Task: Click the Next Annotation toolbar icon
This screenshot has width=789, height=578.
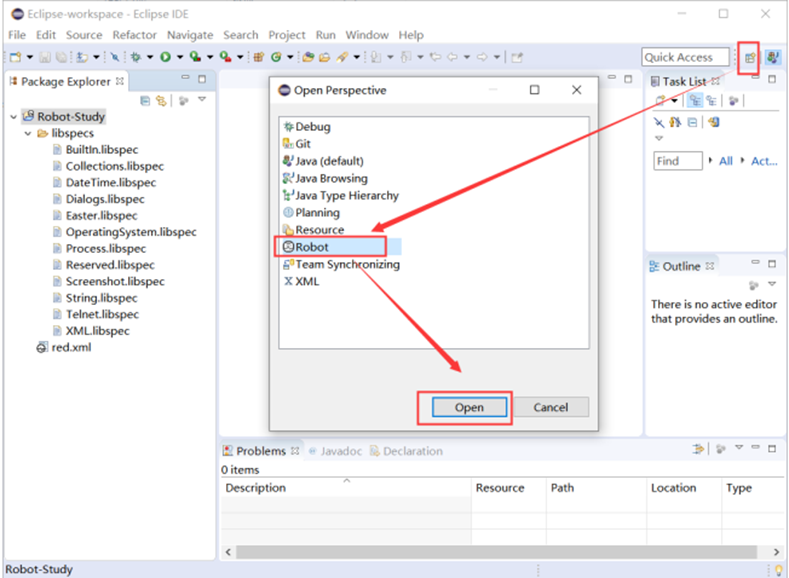Action: click(375, 57)
